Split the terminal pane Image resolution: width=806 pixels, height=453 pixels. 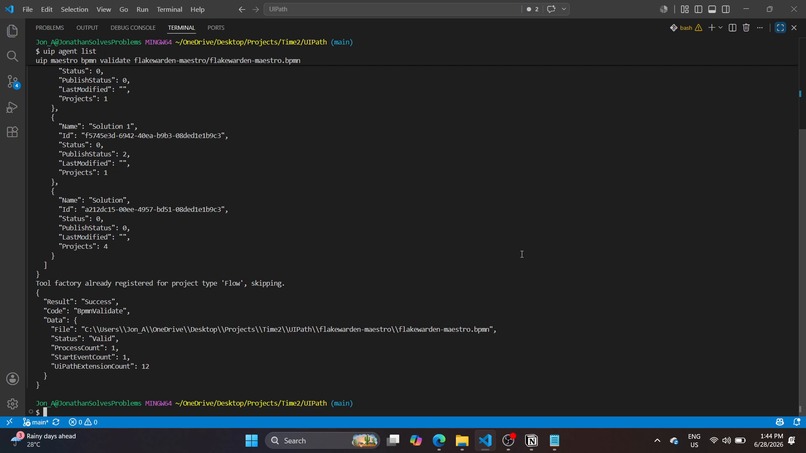[732, 28]
